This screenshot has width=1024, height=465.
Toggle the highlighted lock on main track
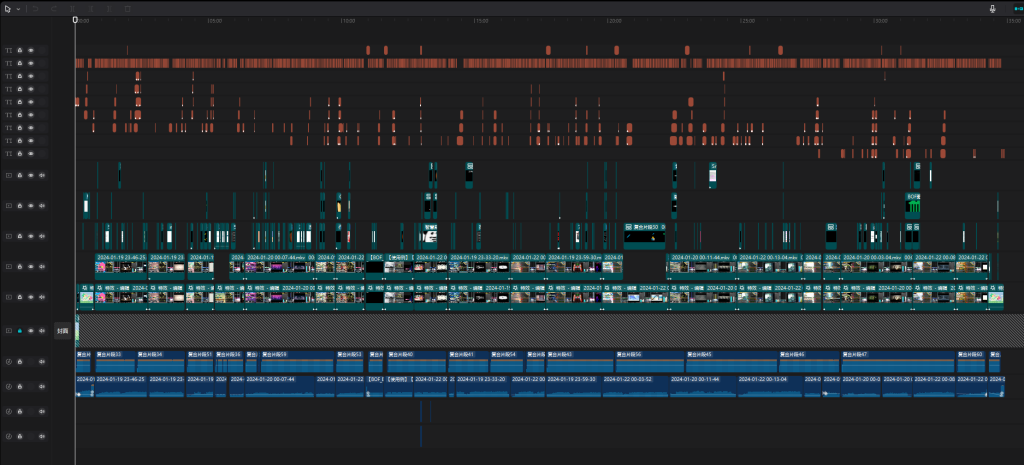tap(19, 330)
